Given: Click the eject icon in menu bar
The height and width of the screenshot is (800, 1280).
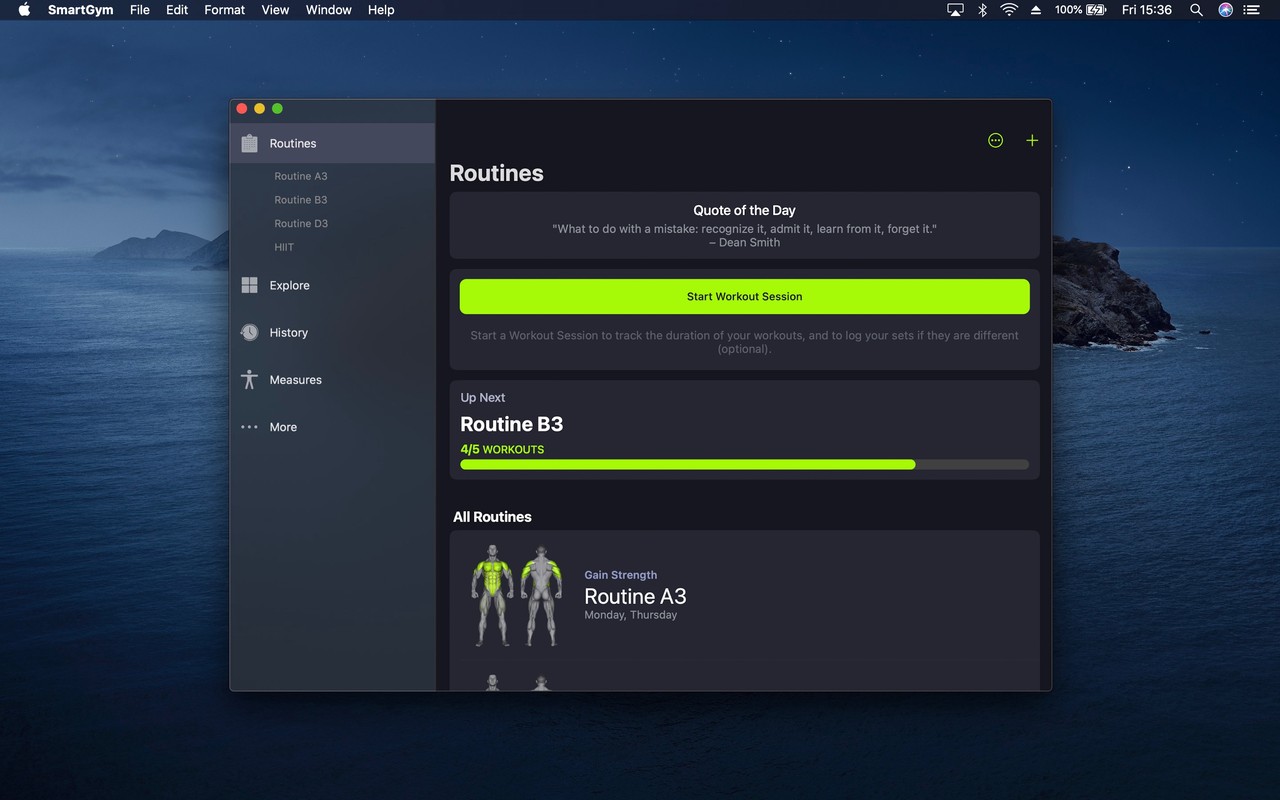Looking at the screenshot, I should pyautogui.click(x=1036, y=10).
